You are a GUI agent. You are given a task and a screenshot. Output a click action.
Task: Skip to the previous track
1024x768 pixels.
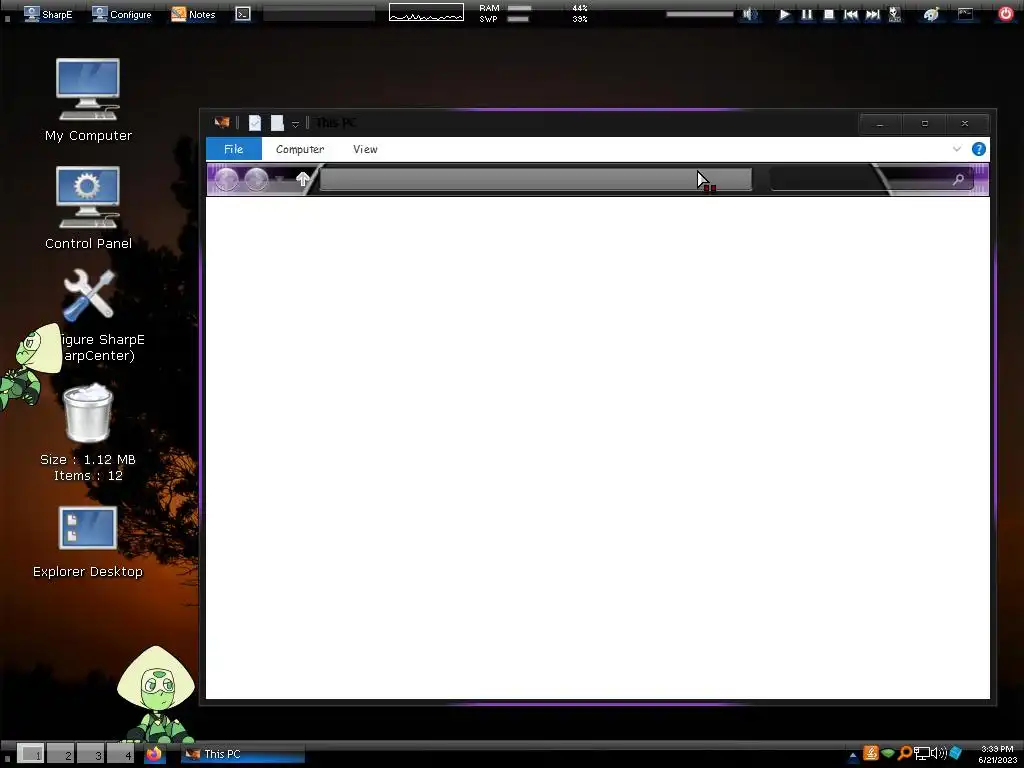tap(850, 14)
